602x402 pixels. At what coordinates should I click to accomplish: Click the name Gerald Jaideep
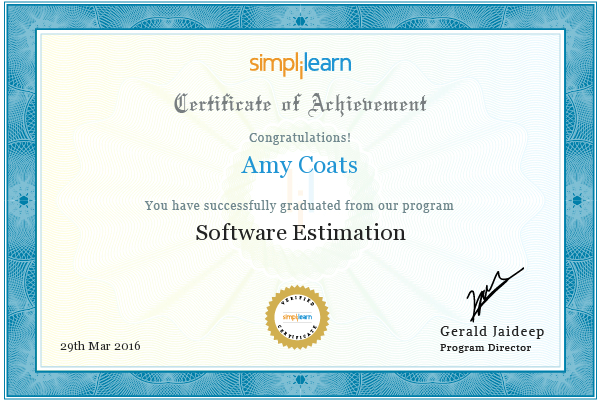492,331
